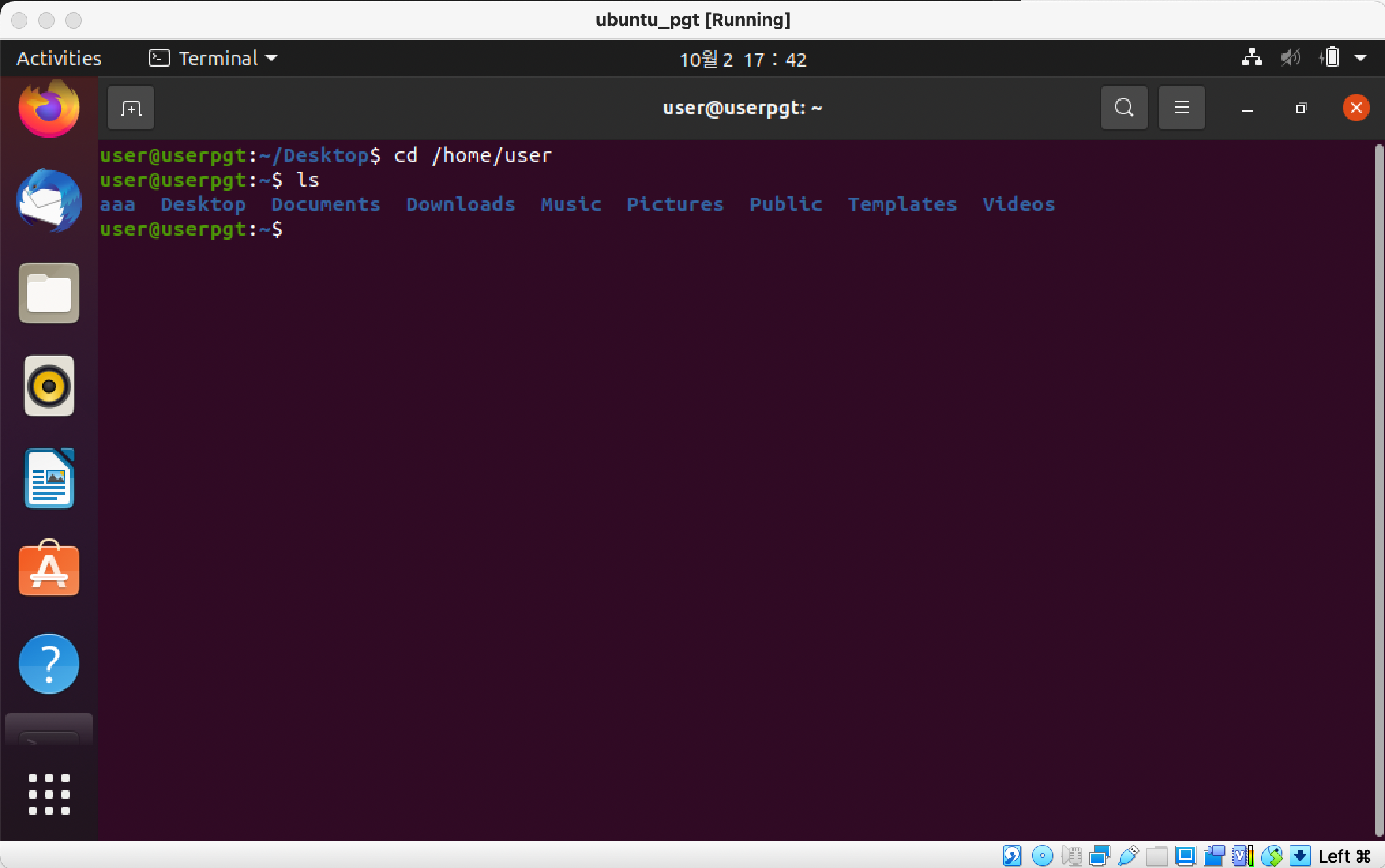Launch Rhythmbox music player
1385x868 pixels.
pyautogui.click(x=49, y=386)
